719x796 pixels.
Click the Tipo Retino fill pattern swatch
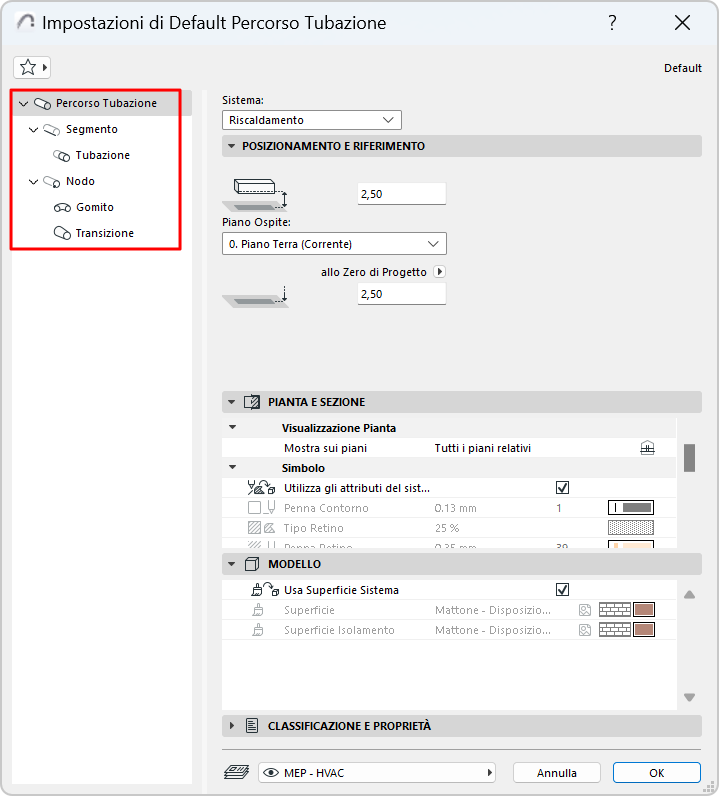point(631,528)
